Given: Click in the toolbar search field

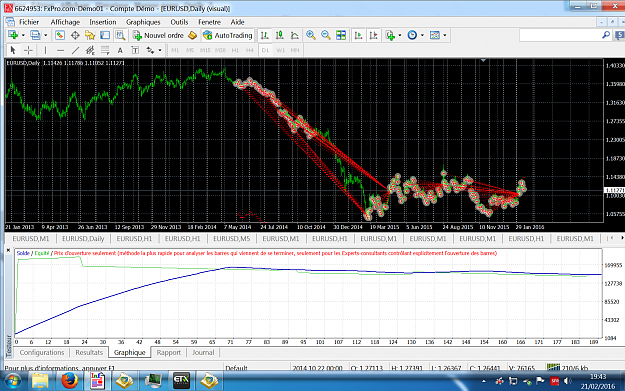Looking at the screenshot, I should (560, 35).
